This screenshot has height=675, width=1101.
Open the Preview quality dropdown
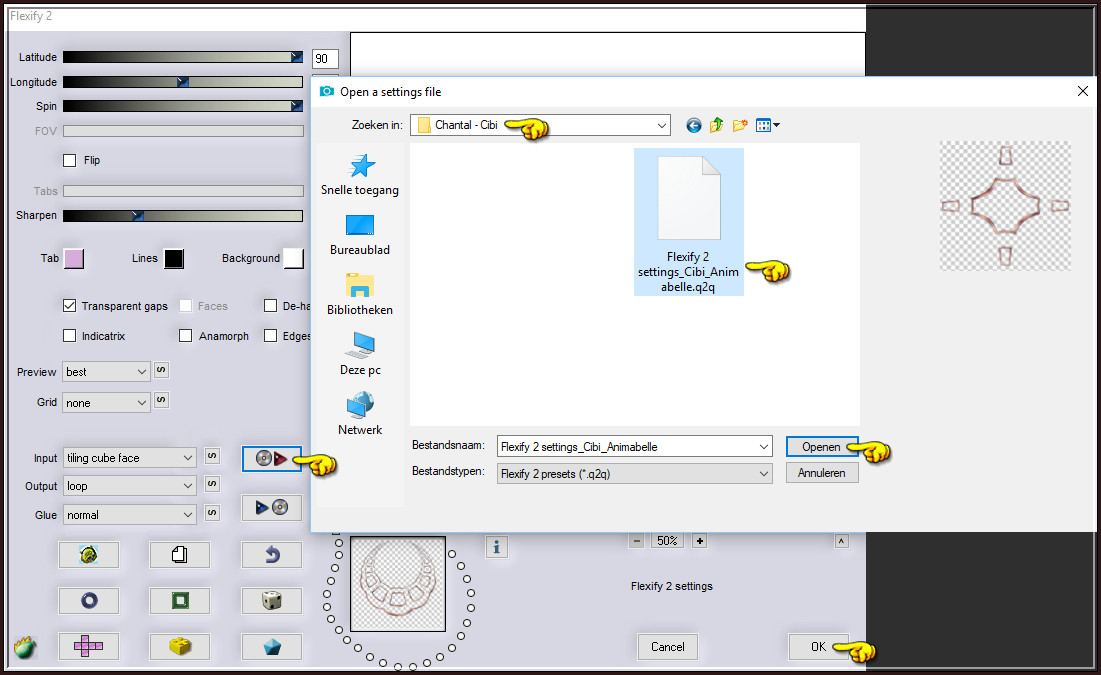coord(106,372)
